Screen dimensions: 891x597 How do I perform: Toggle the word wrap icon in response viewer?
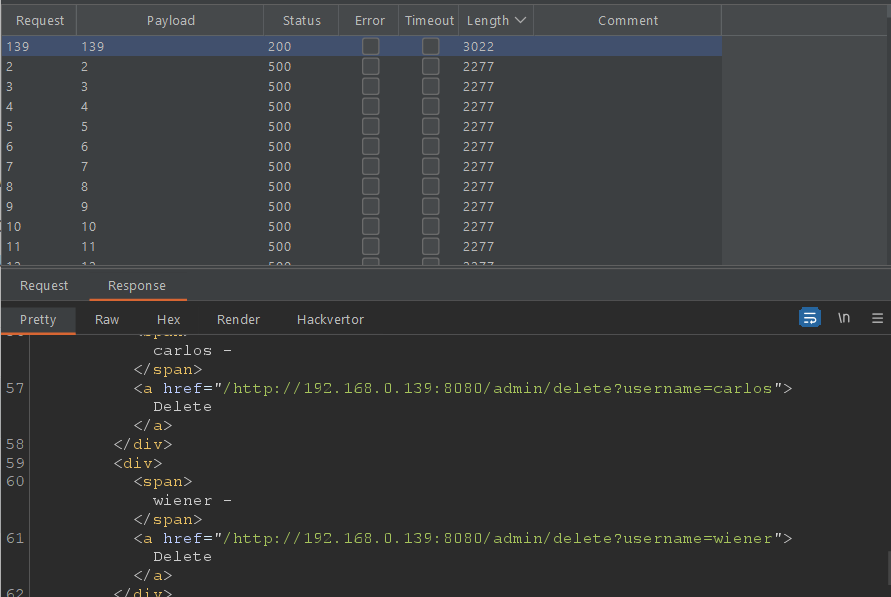(809, 318)
